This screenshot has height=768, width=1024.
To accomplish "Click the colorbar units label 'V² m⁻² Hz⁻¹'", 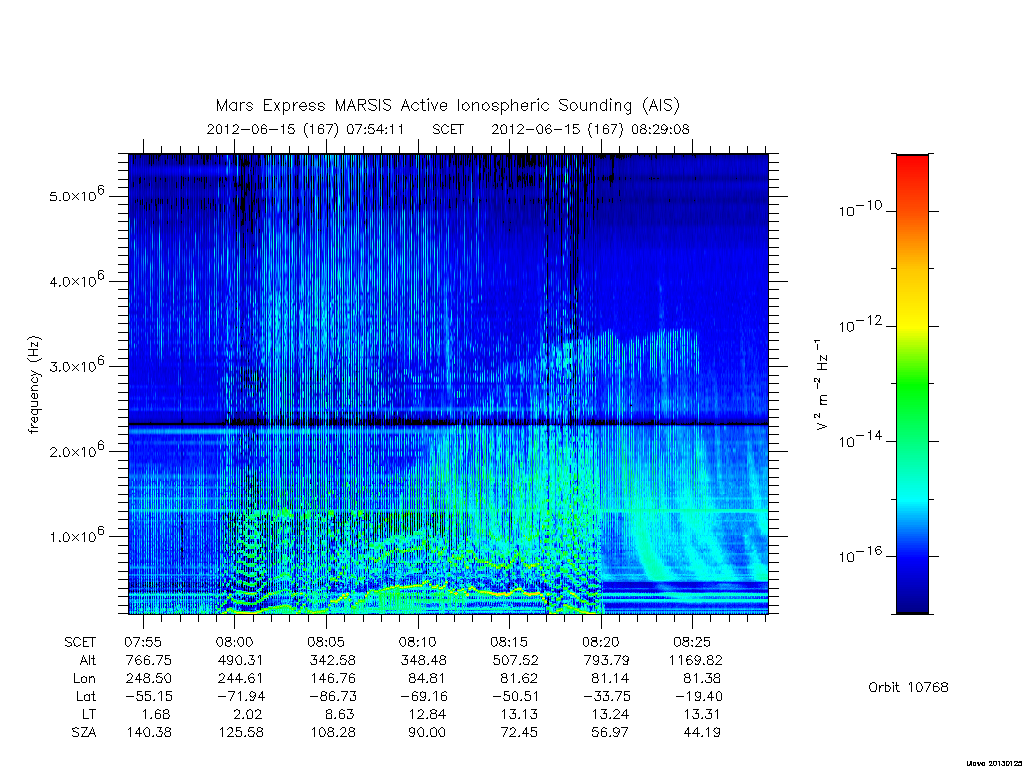I will point(823,385).
